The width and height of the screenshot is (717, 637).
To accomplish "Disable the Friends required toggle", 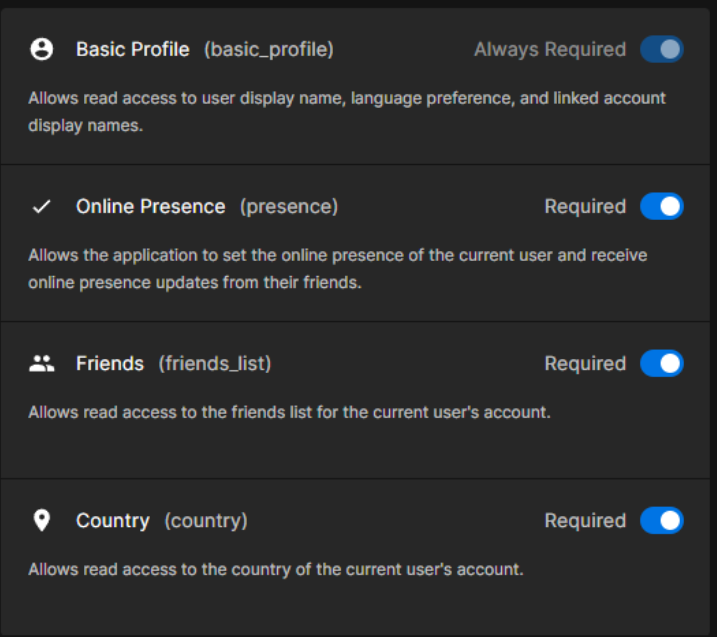I will click(x=662, y=364).
